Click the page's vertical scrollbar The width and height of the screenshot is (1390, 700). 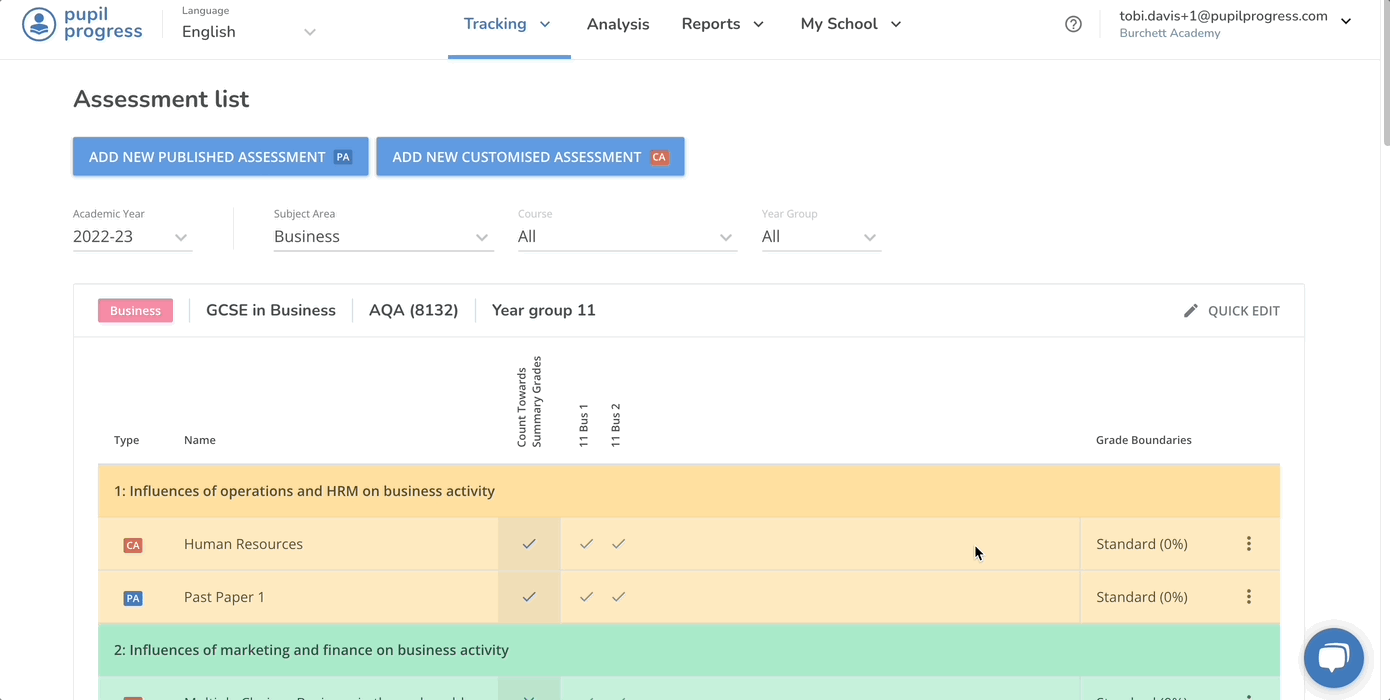(1384, 75)
